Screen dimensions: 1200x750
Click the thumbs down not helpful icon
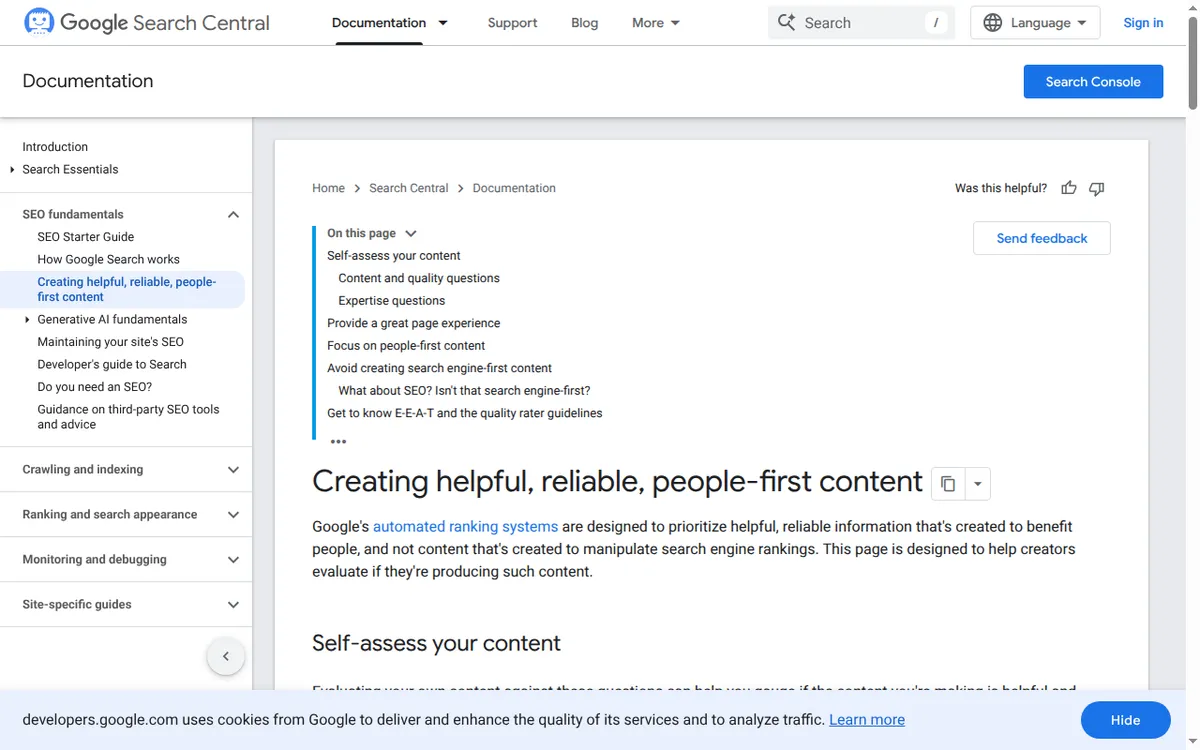coord(1097,188)
